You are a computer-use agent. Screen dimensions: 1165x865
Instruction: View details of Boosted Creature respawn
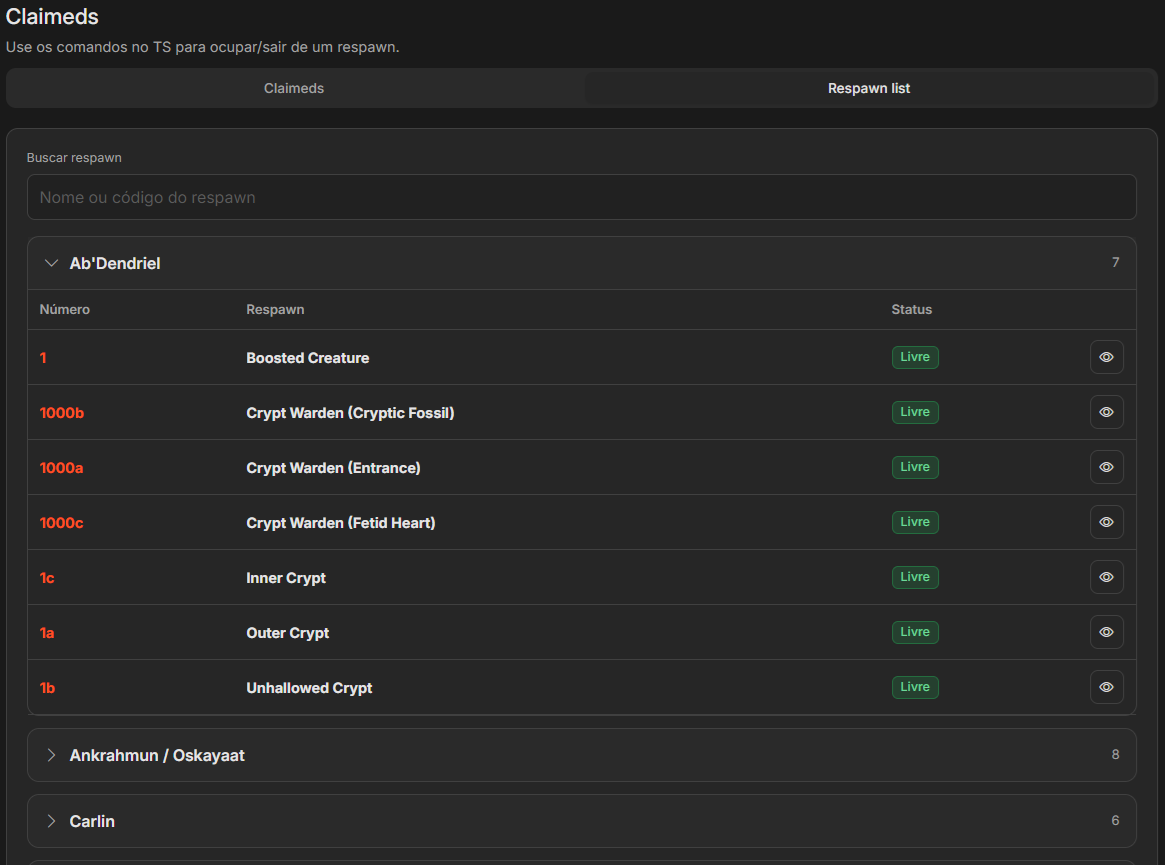pyautogui.click(x=1106, y=357)
